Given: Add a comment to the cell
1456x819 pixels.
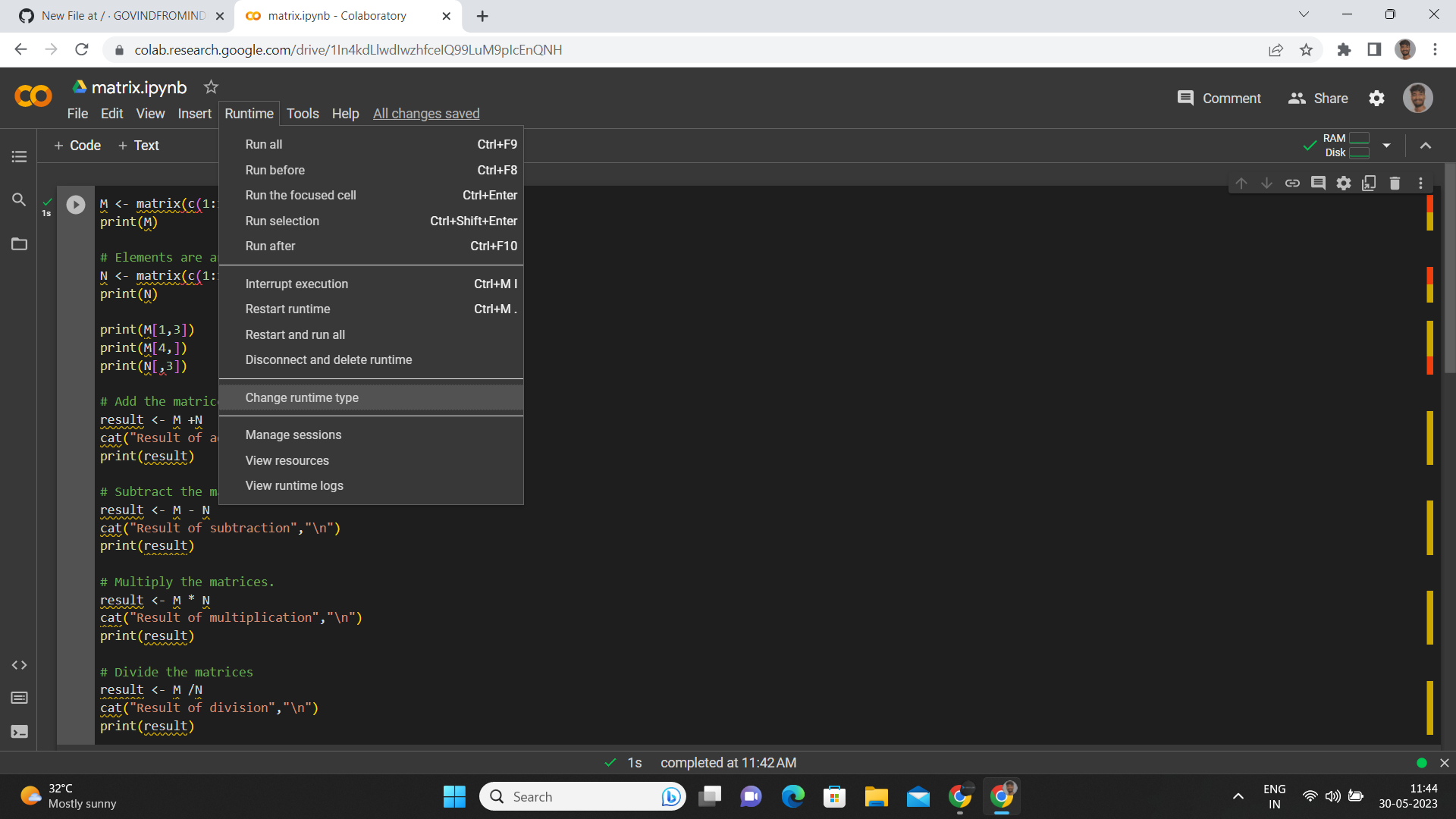Looking at the screenshot, I should [1319, 183].
